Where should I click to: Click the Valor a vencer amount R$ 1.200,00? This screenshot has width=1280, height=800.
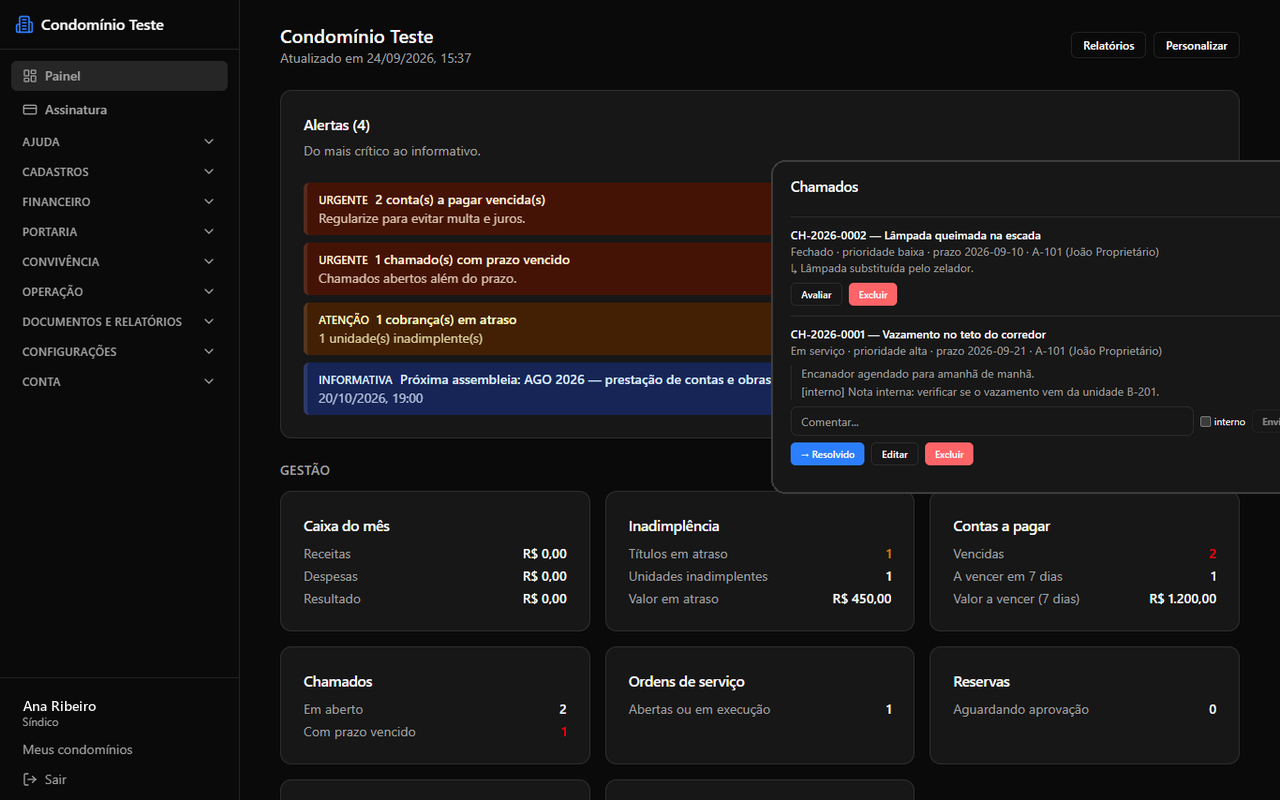coord(1183,599)
